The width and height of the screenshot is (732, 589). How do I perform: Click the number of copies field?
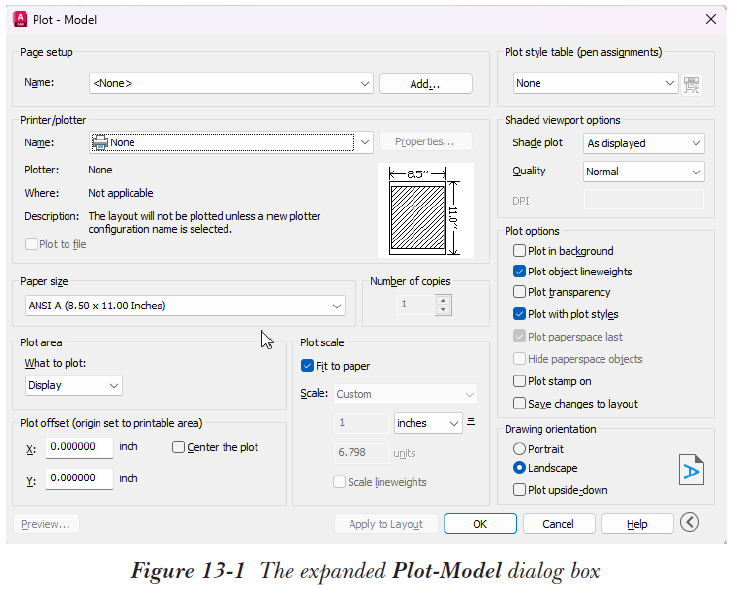click(x=415, y=305)
